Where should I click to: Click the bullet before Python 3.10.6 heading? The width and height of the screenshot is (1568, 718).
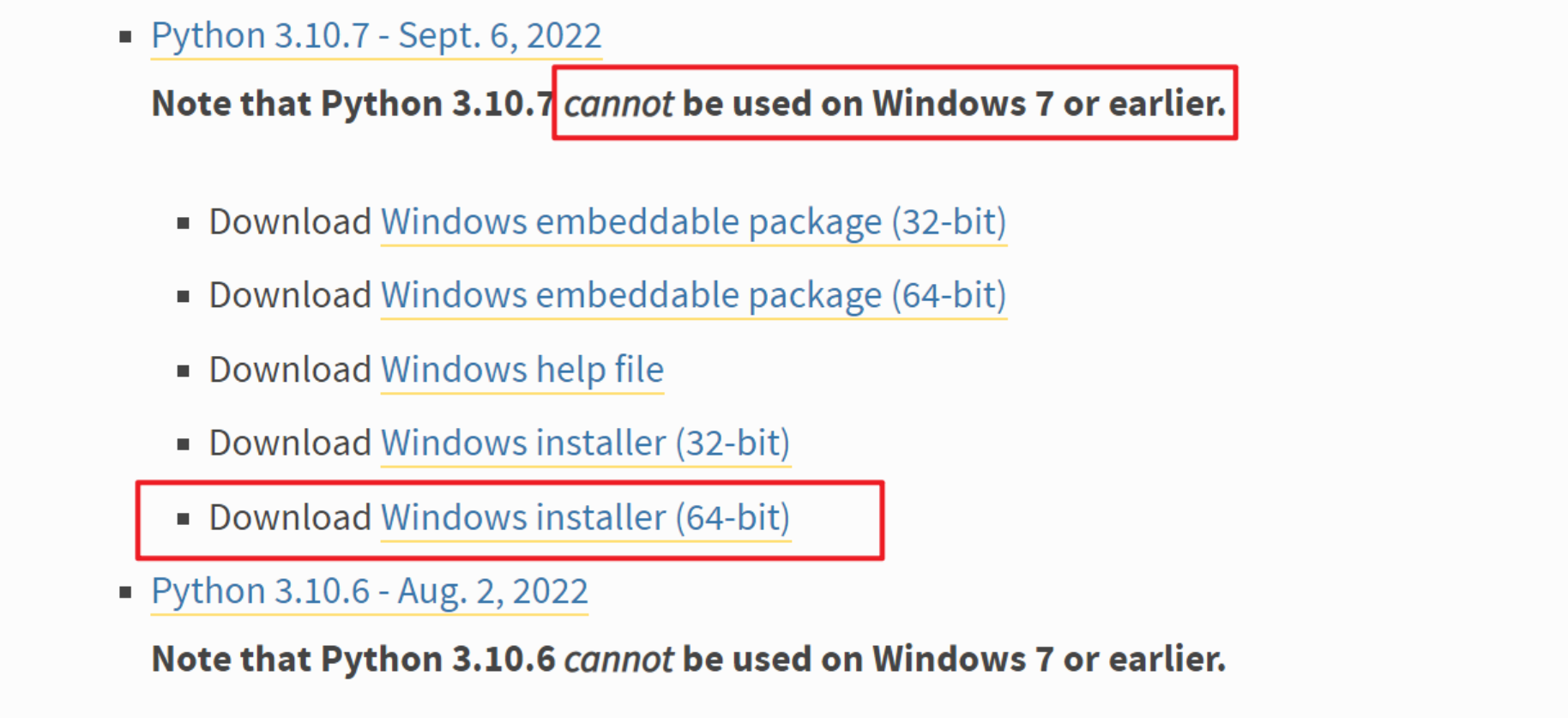[x=126, y=593]
